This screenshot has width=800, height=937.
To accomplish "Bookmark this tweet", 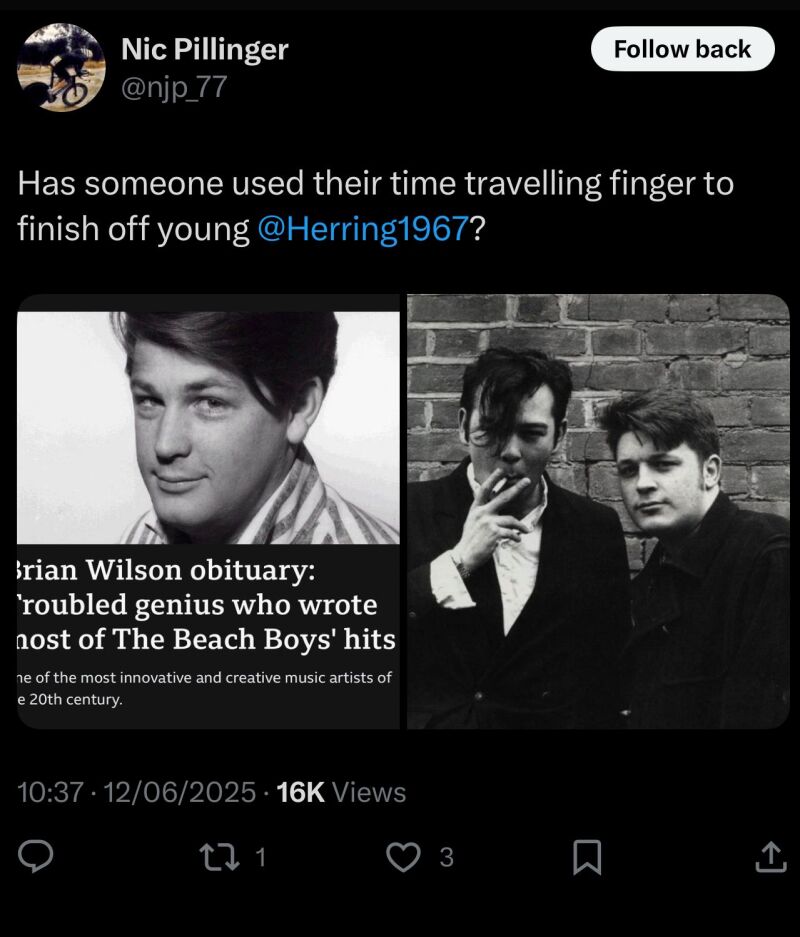I will coord(586,856).
